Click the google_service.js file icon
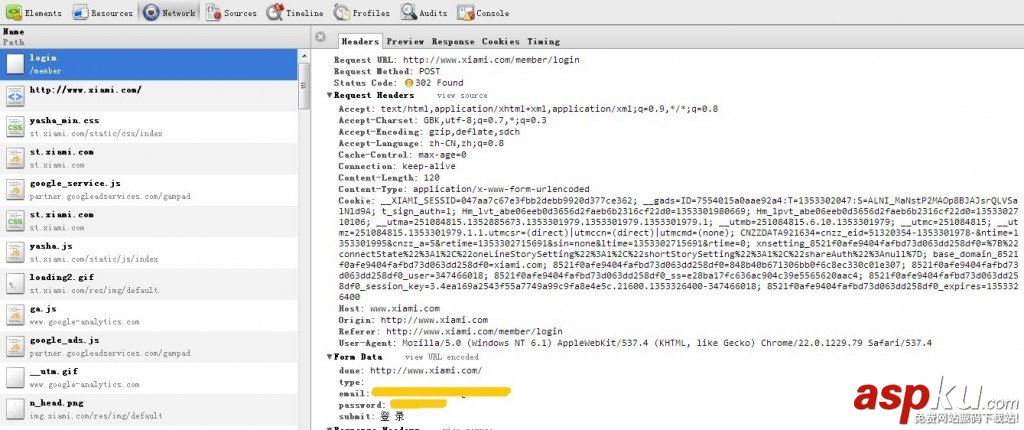 [x=15, y=190]
